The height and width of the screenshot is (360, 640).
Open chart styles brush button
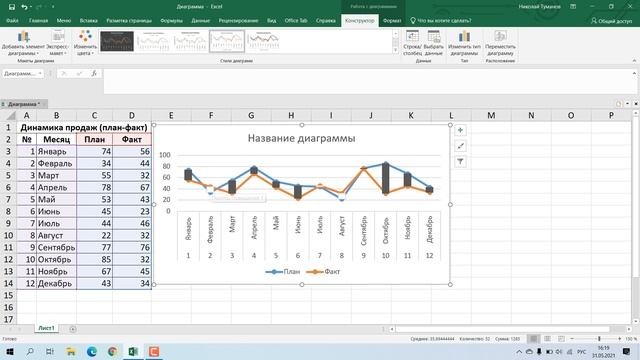point(460,146)
